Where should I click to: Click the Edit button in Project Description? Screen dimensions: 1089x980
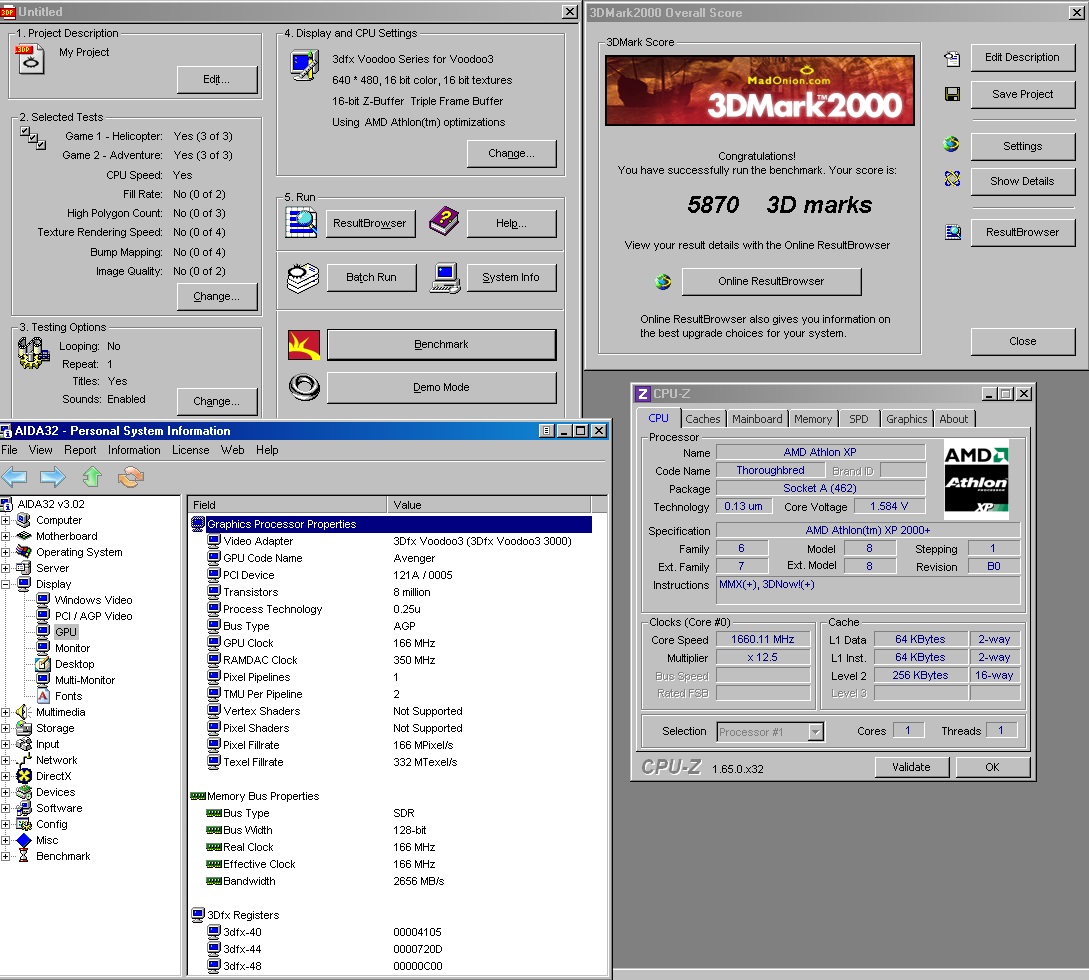[x=216, y=80]
